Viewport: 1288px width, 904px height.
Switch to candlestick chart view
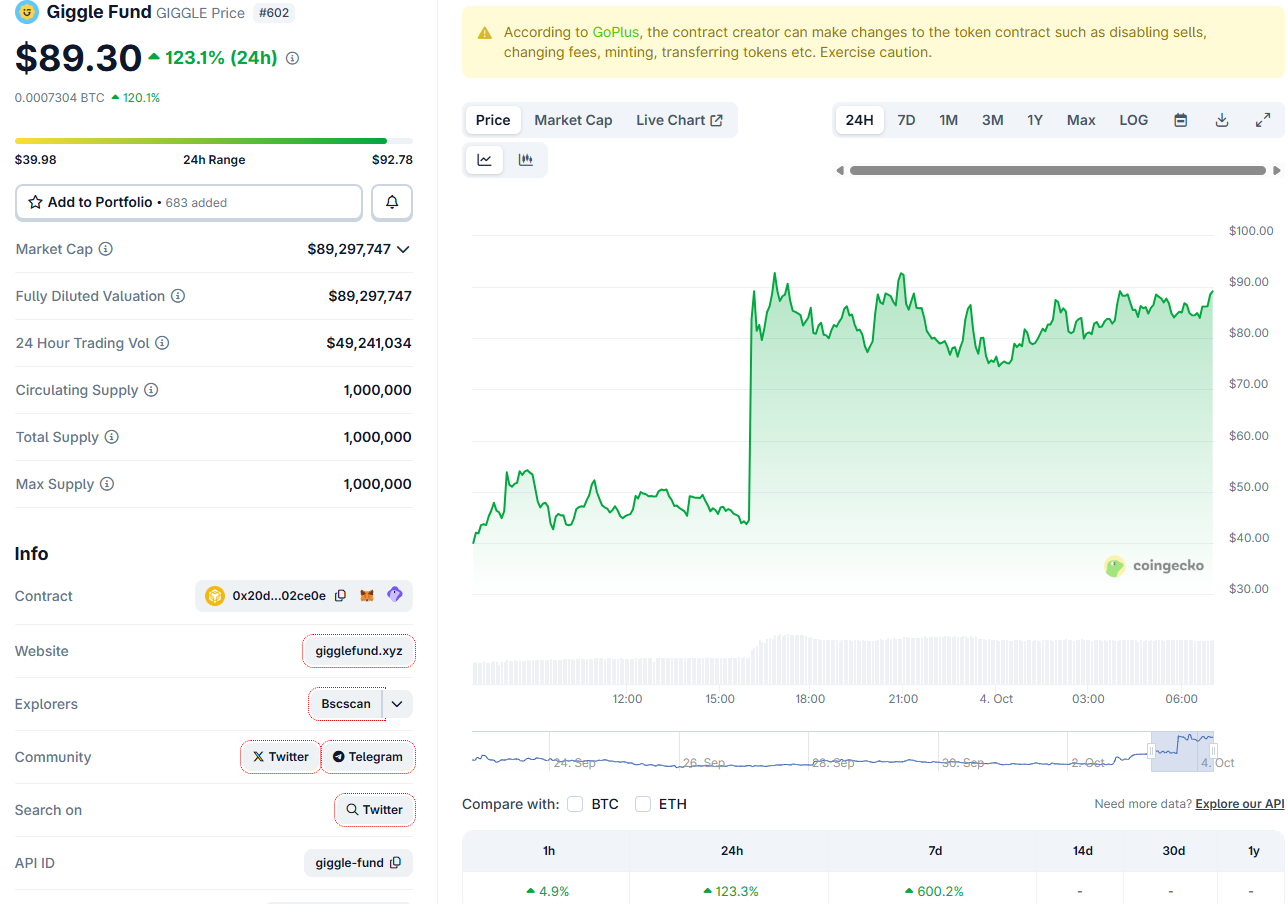(525, 160)
